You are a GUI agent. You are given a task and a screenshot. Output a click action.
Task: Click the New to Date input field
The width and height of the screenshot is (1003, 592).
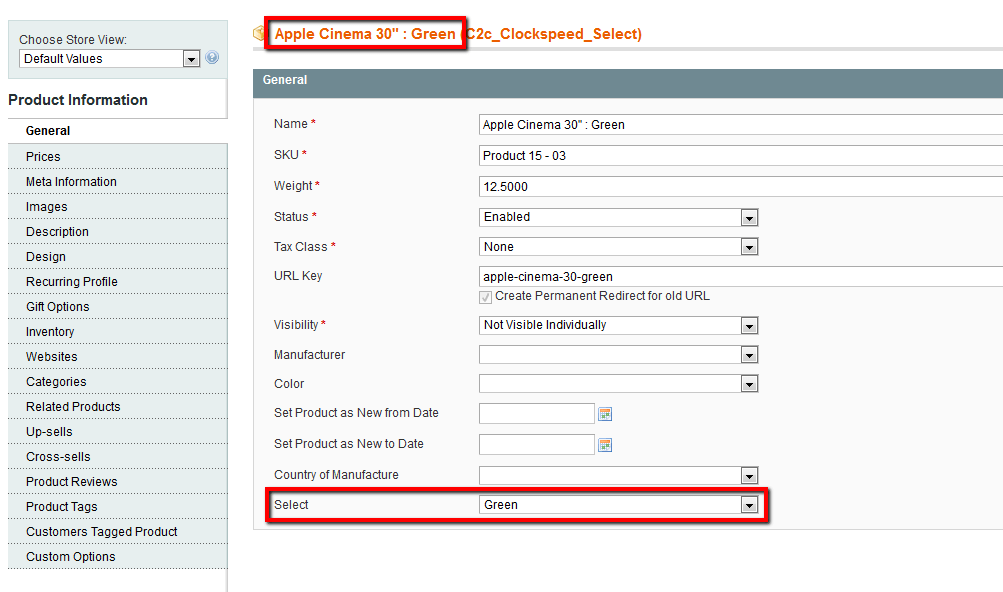click(x=537, y=444)
